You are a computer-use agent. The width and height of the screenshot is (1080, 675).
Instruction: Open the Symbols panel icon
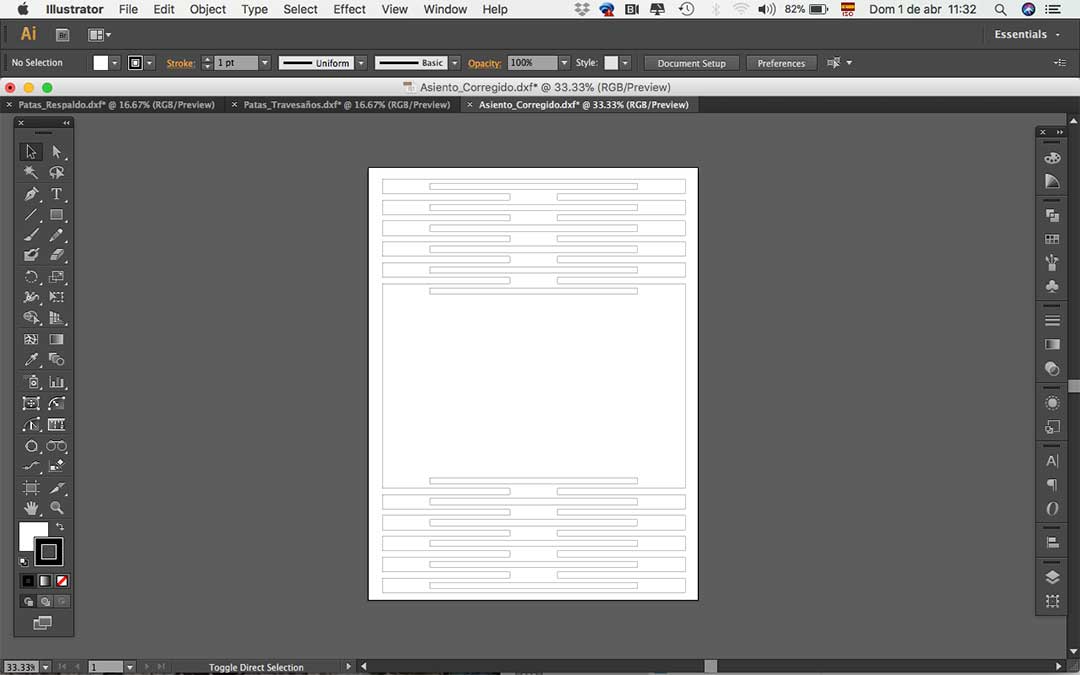coord(1052,285)
